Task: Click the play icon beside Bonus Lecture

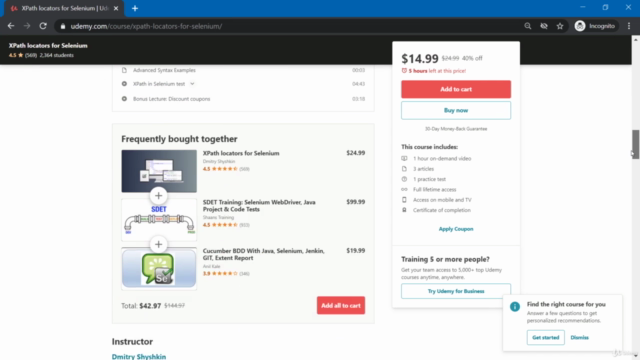Action: click(x=124, y=99)
